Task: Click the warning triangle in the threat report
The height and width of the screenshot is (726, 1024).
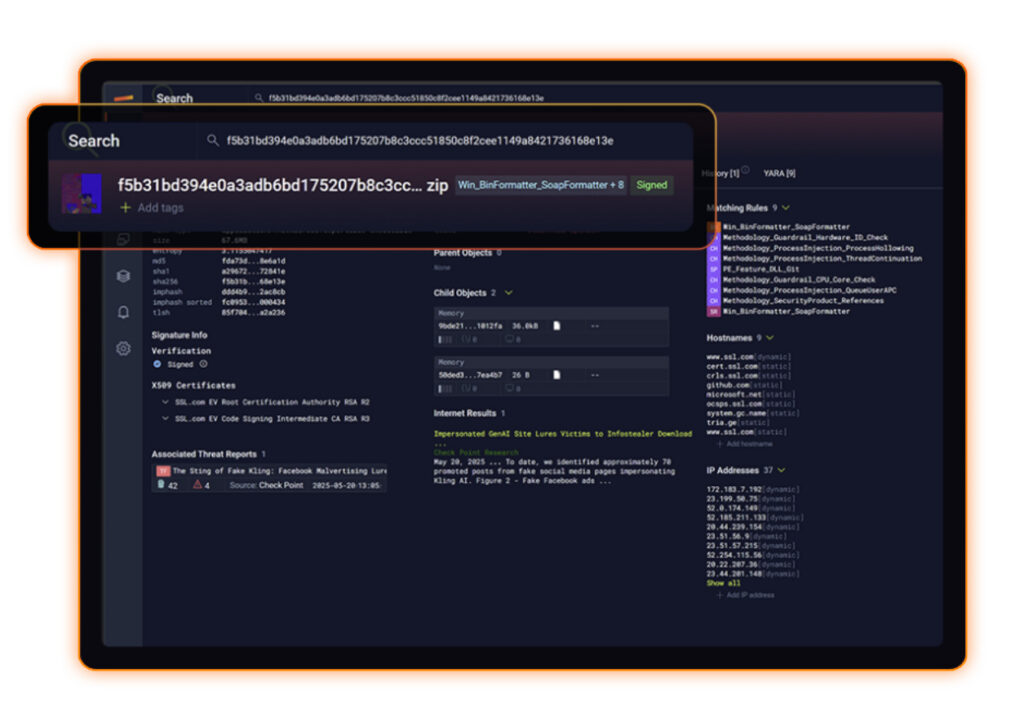Action: point(197,484)
